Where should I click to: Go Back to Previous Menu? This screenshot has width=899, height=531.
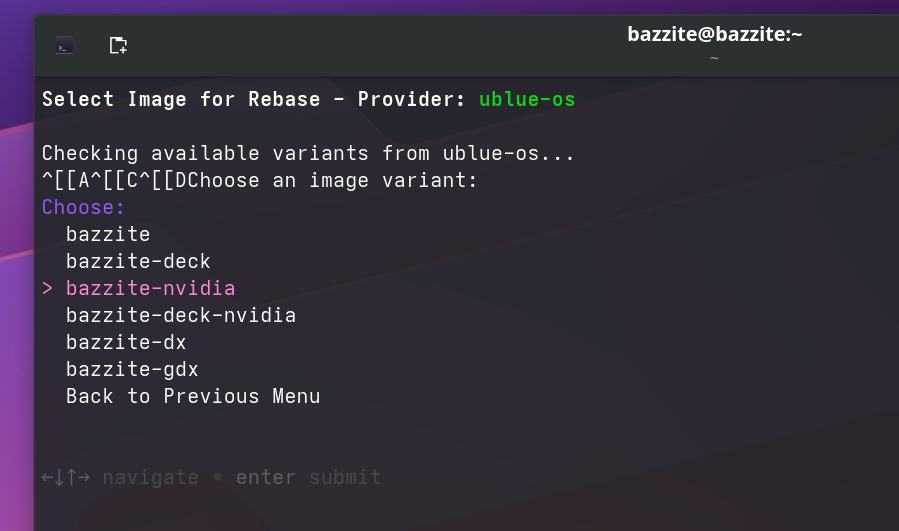point(193,396)
